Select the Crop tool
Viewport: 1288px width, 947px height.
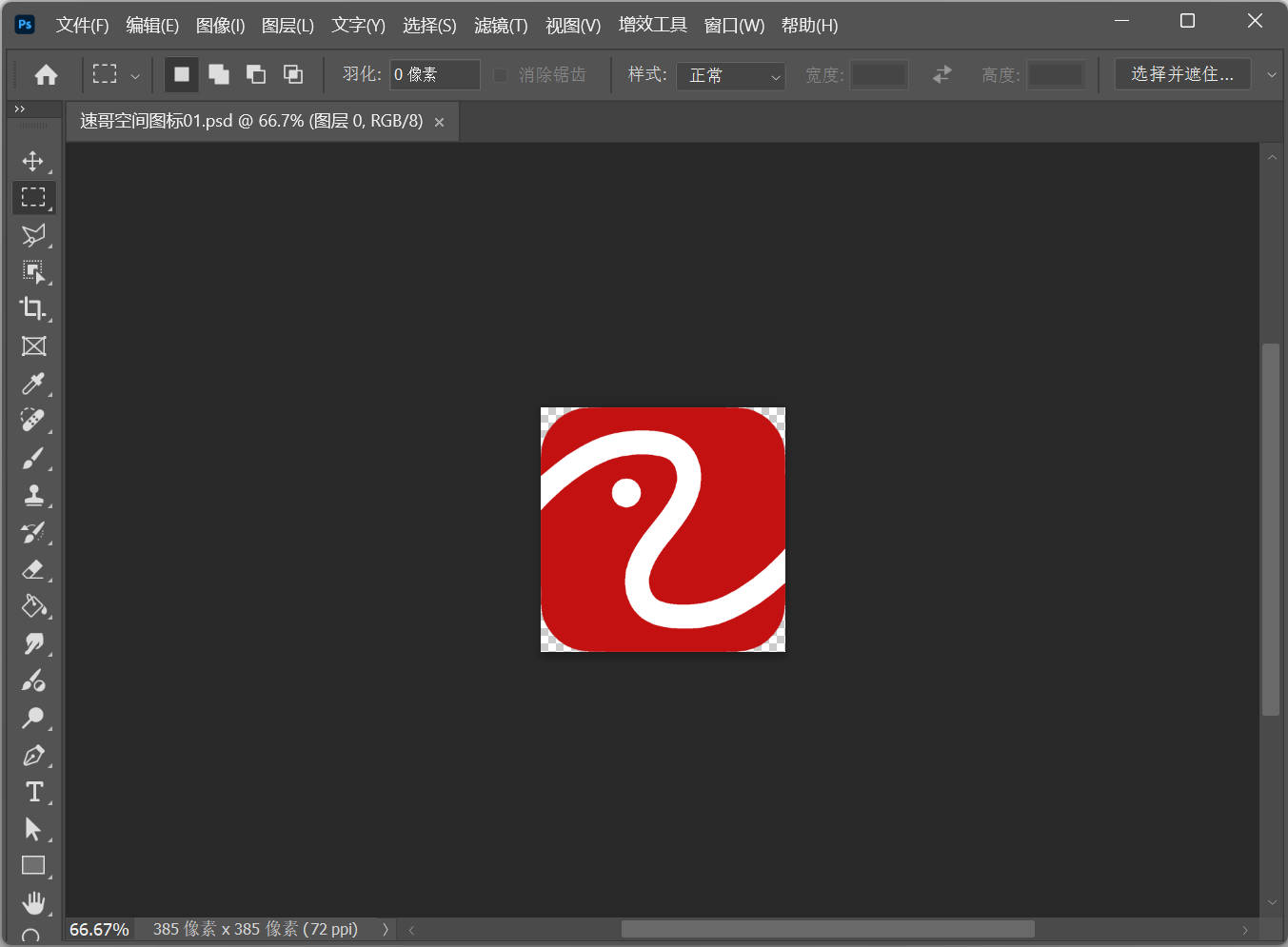33,308
